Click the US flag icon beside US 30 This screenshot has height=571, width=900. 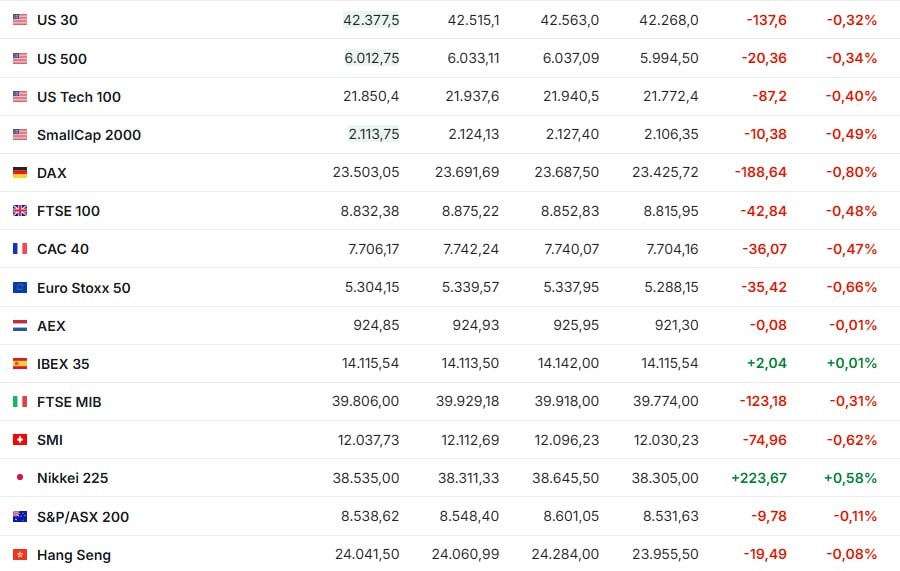pos(20,20)
